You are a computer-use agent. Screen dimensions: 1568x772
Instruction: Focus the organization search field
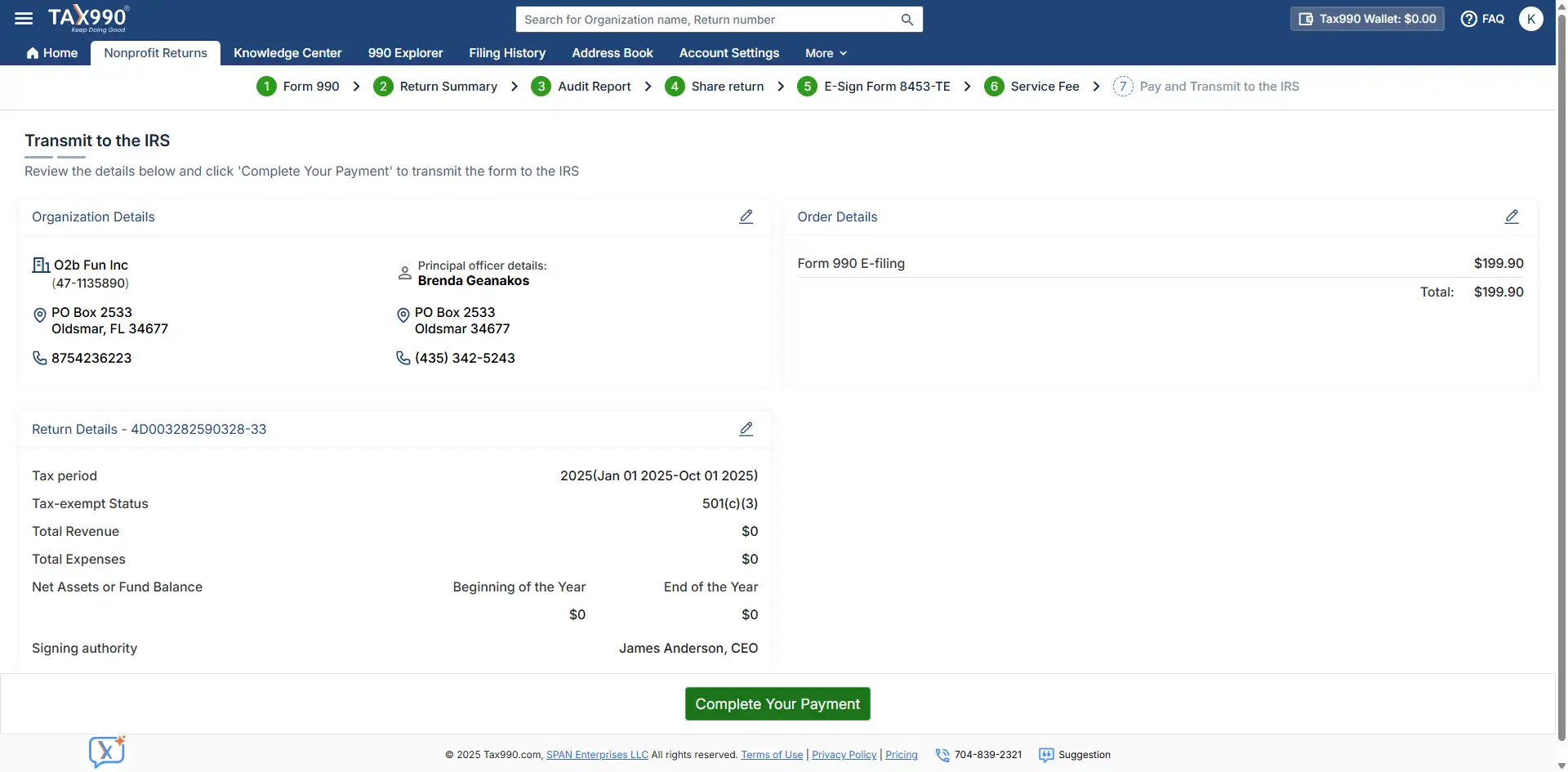point(706,20)
